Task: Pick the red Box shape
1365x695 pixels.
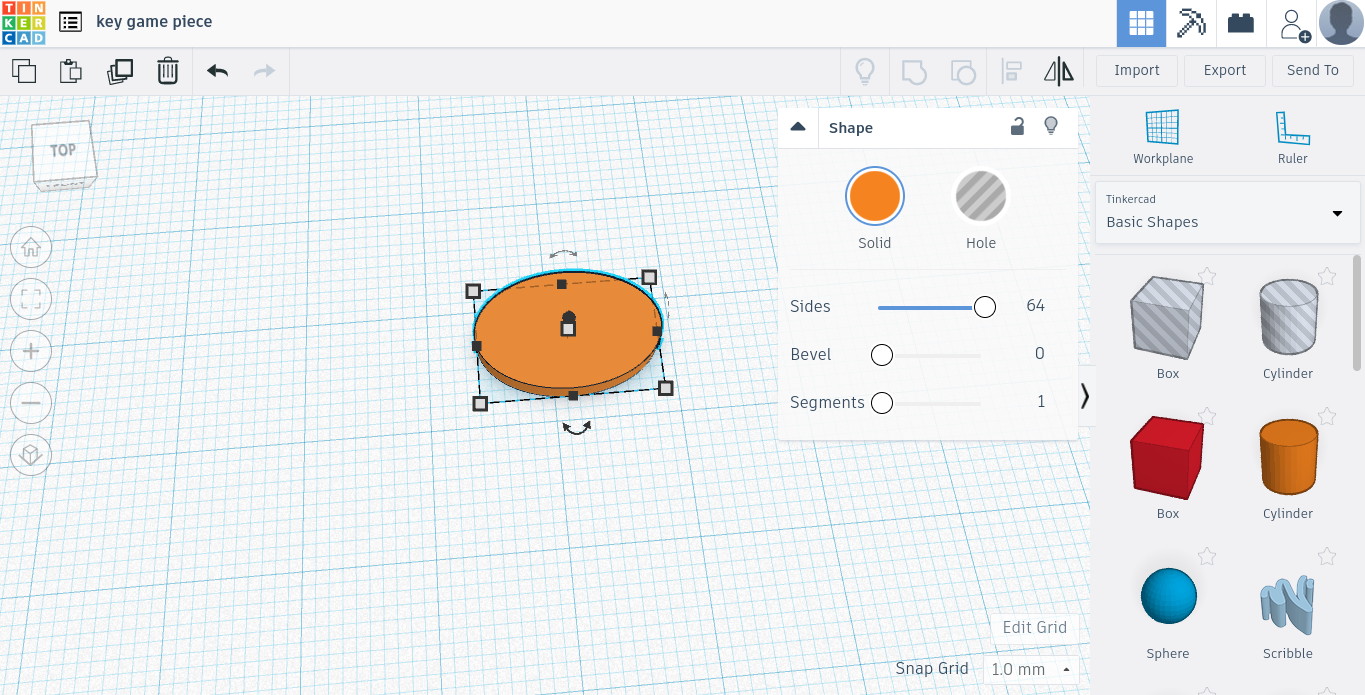Action: (x=1168, y=459)
